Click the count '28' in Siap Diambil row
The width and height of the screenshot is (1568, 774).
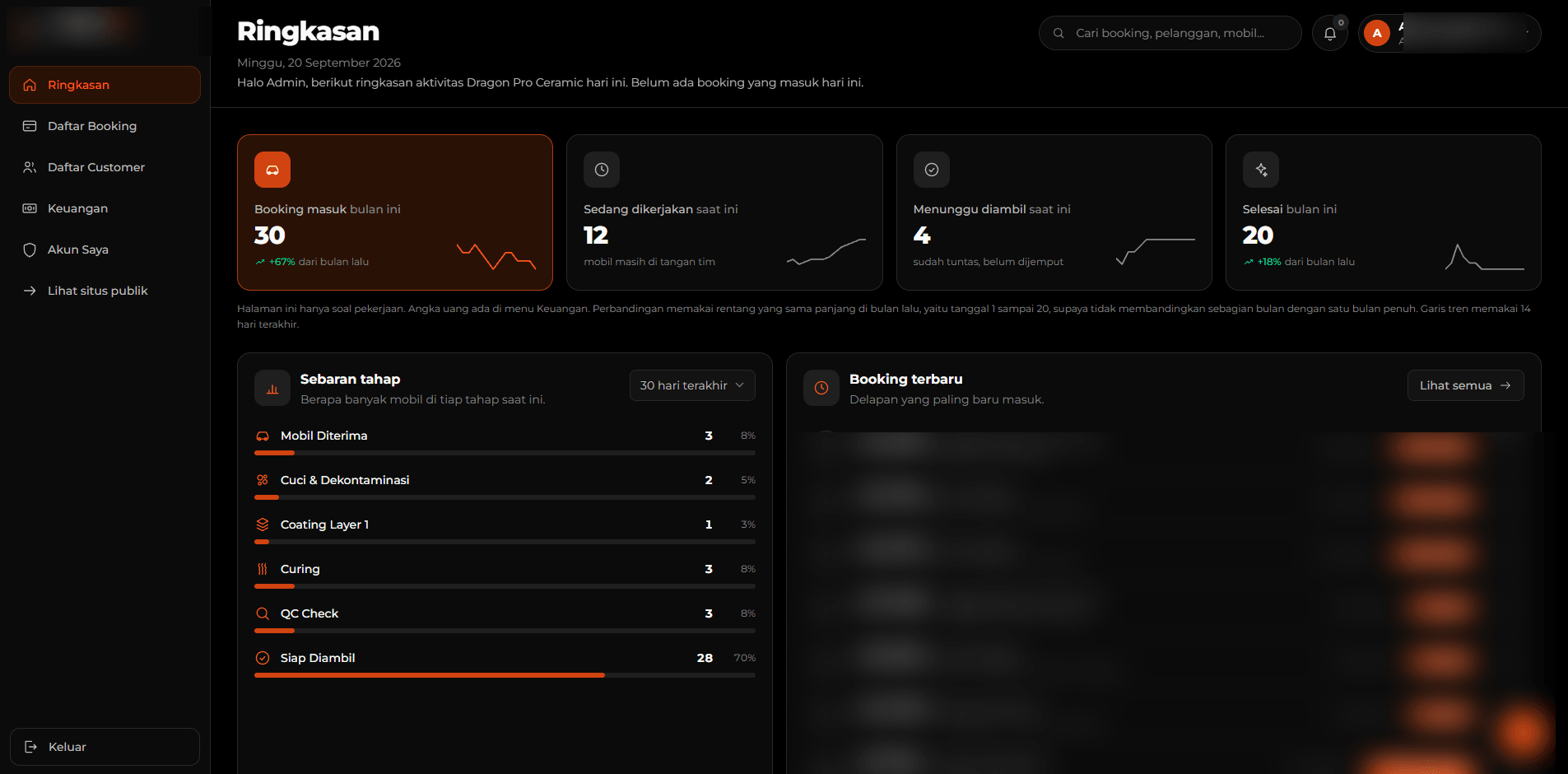[705, 658]
